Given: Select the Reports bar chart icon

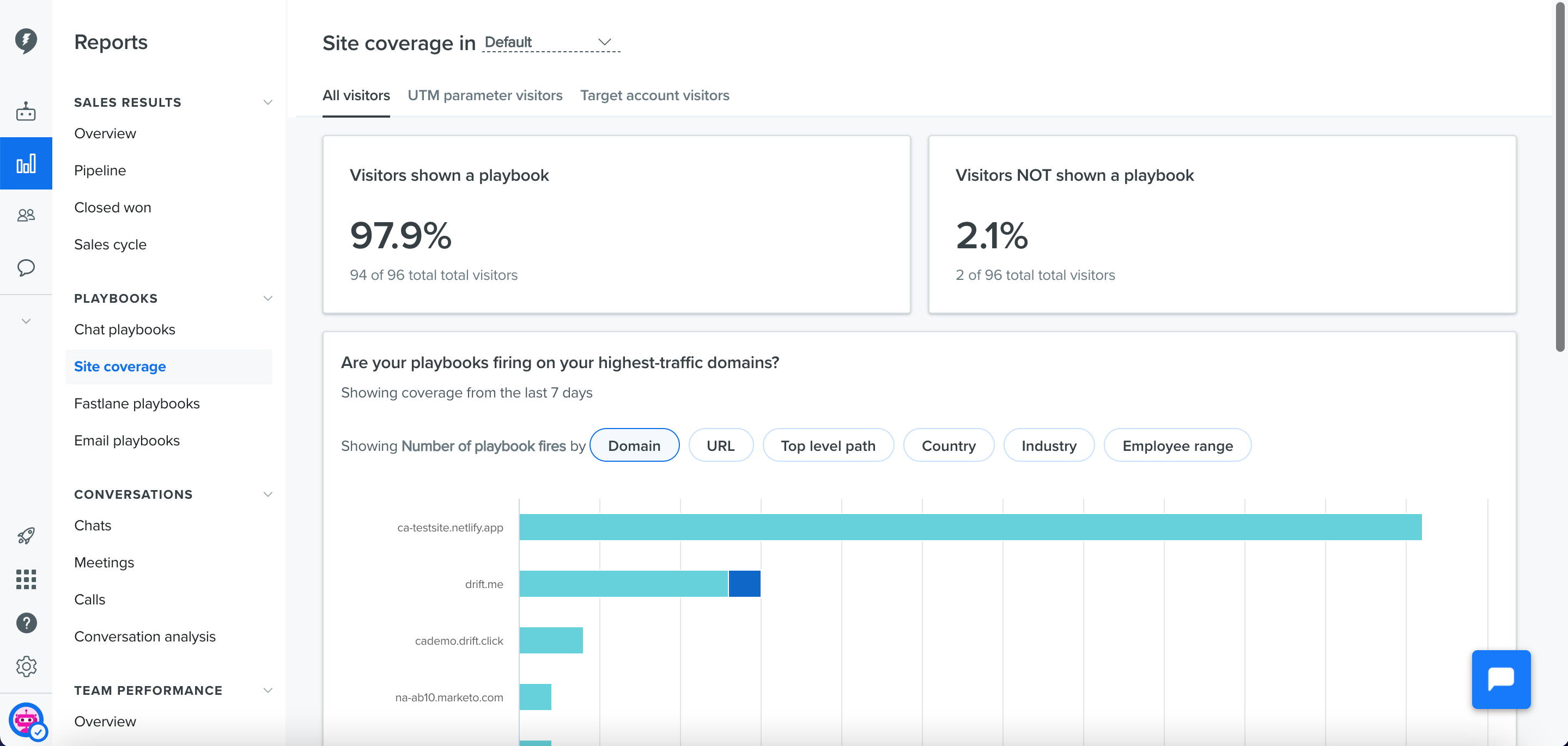Looking at the screenshot, I should point(26,163).
